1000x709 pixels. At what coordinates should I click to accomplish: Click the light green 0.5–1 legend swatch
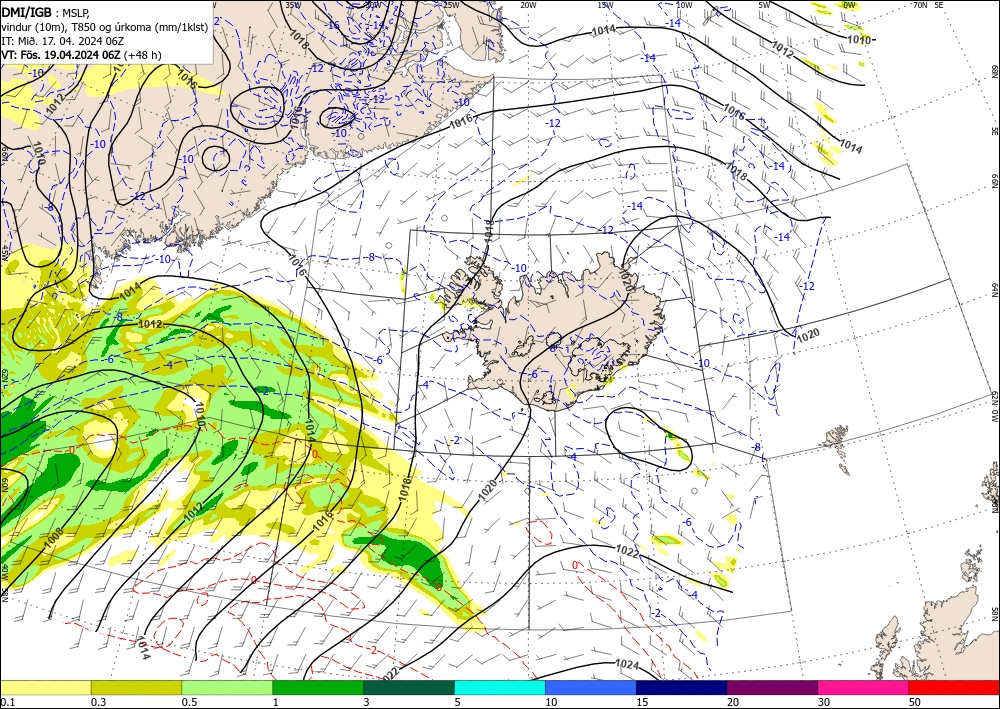(x=227, y=687)
